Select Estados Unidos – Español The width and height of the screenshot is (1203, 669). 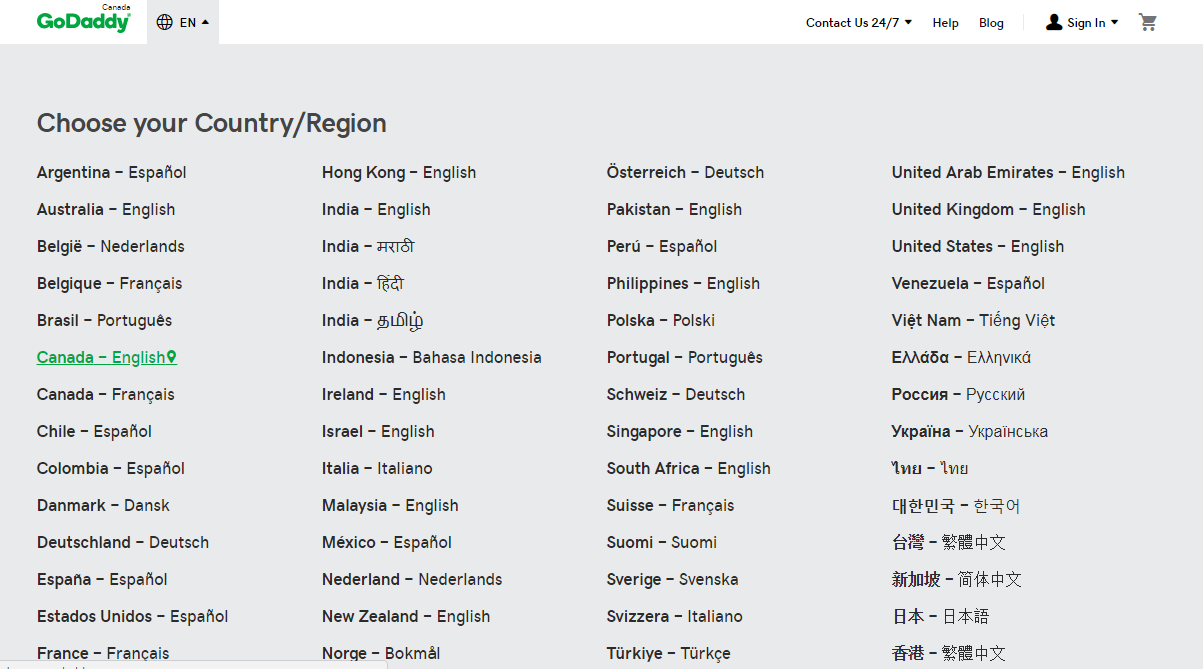pyautogui.click(x=133, y=616)
